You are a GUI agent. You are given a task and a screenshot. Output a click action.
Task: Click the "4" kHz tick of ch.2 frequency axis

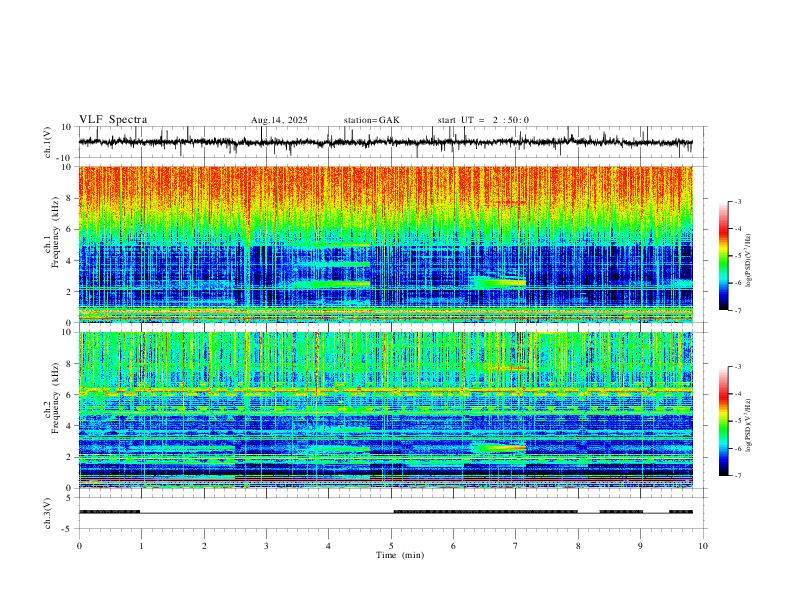[70, 426]
